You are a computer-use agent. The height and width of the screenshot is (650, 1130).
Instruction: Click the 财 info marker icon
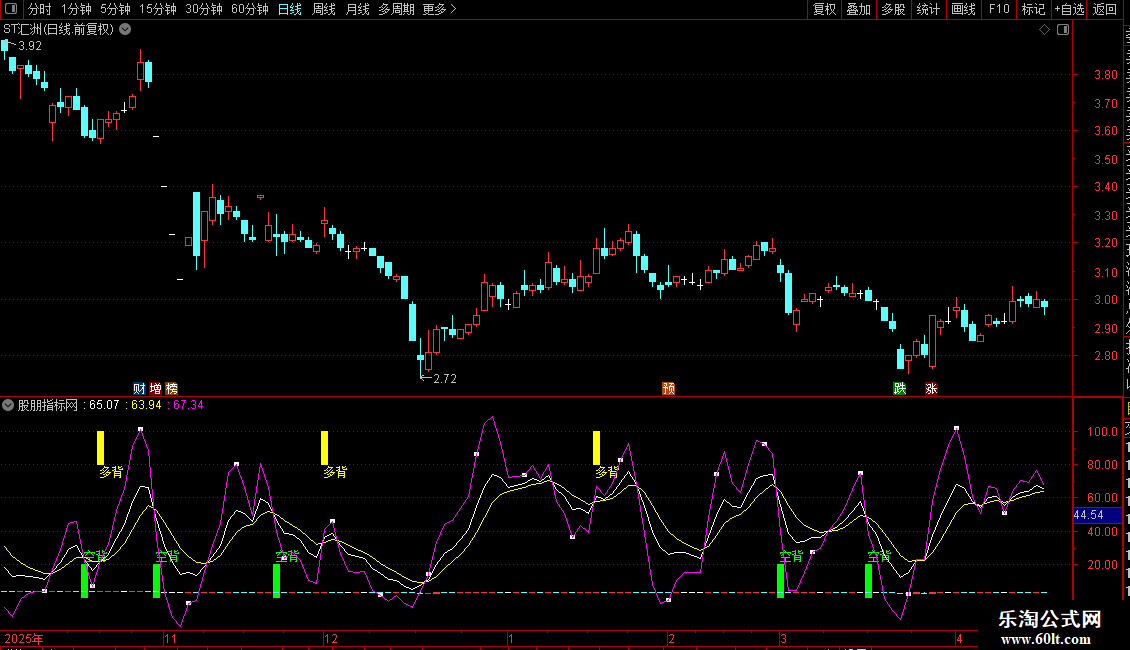pyautogui.click(x=139, y=388)
